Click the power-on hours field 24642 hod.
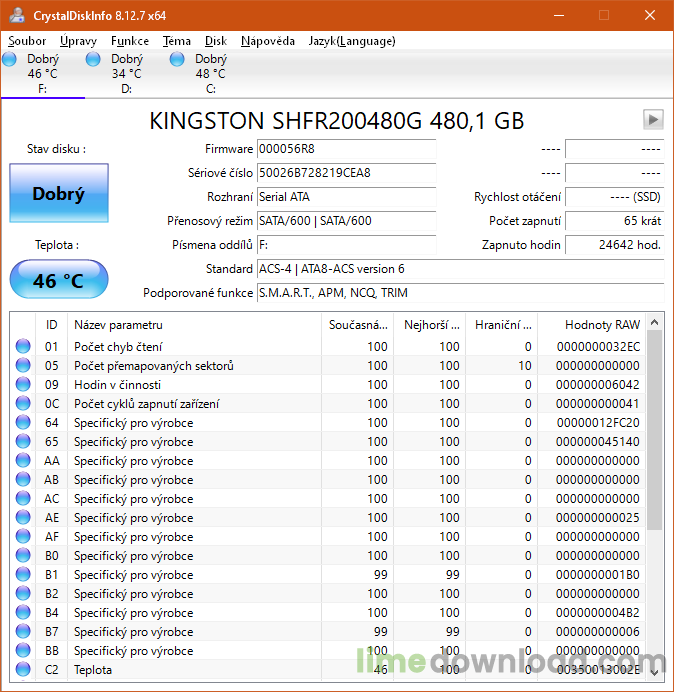The width and height of the screenshot is (674, 692). (x=614, y=245)
